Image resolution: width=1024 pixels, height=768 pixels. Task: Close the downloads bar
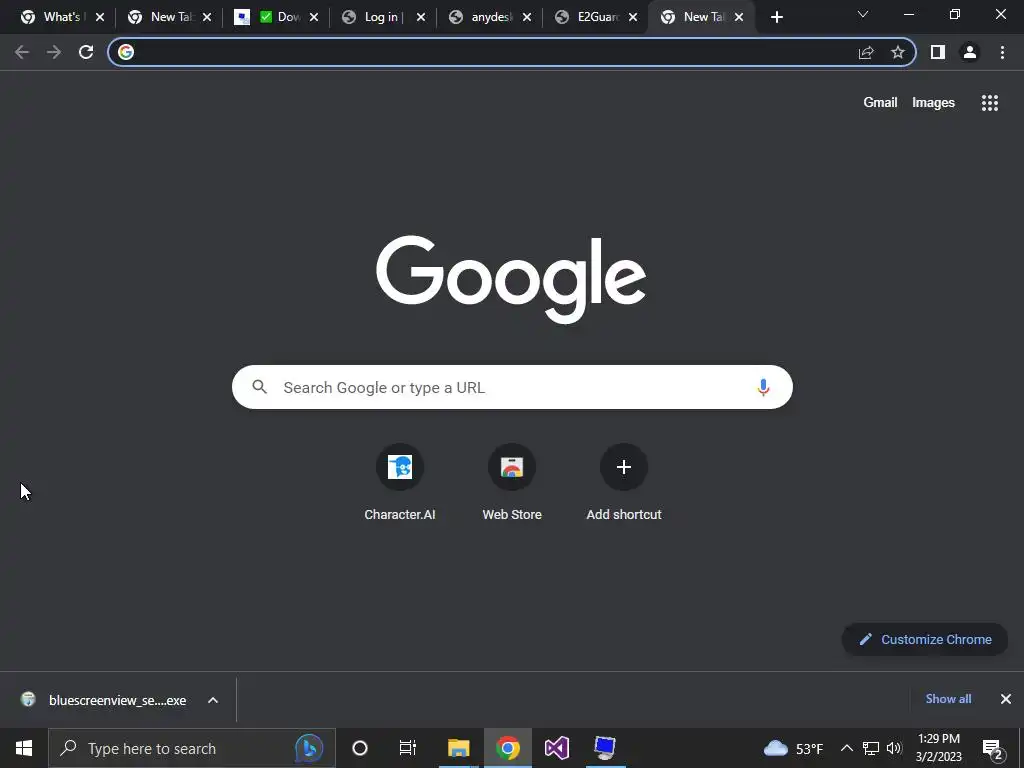tap(1006, 699)
